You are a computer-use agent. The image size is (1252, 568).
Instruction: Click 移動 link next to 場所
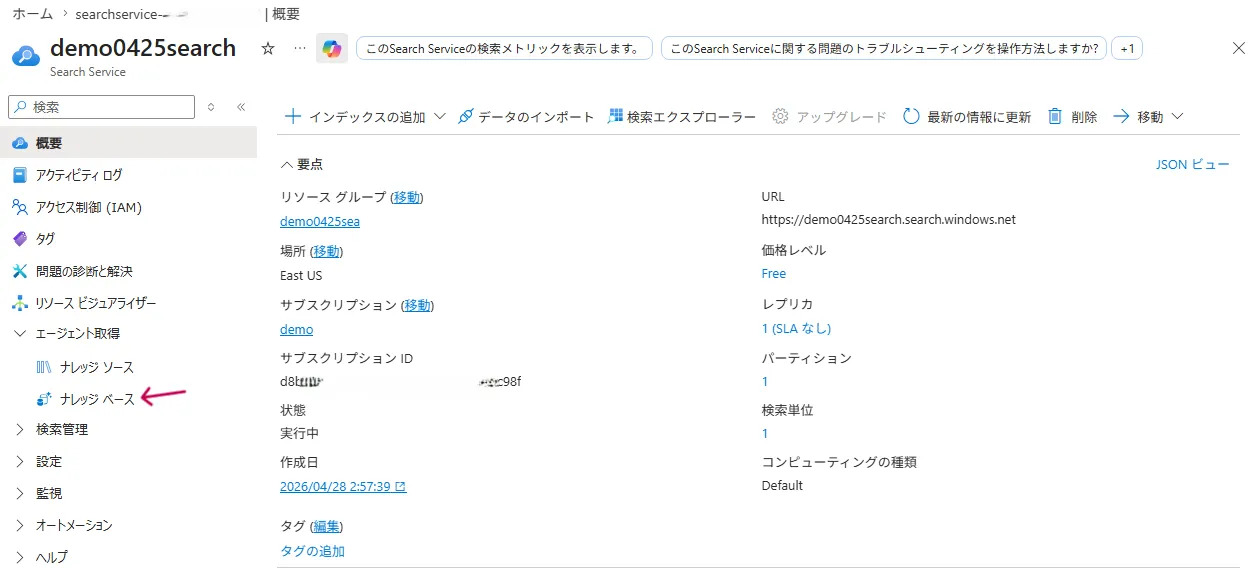326,251
